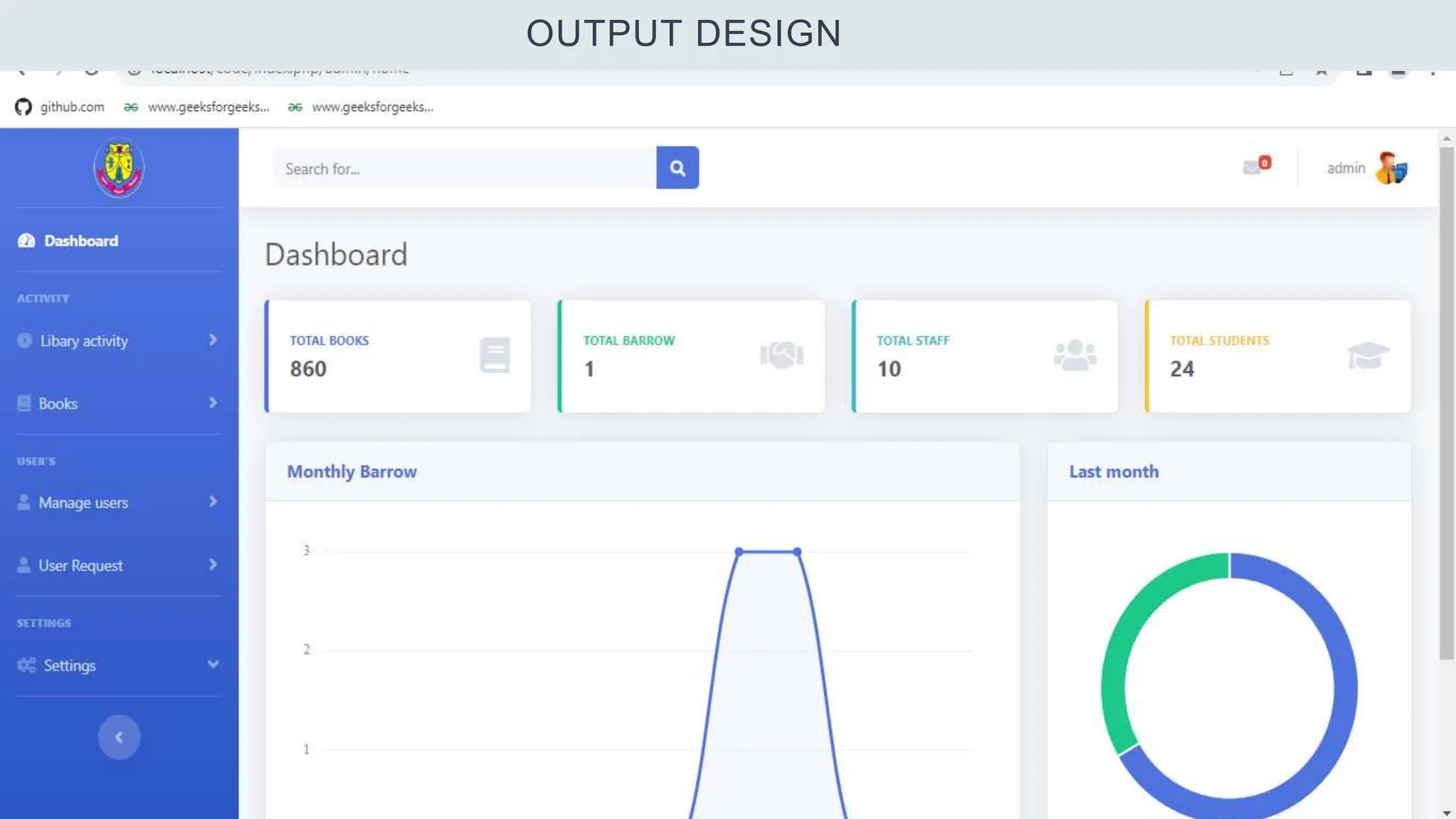Click the TOTAL BARROW label
This screenshot has width=1456, height=819.
click(629, 341)
